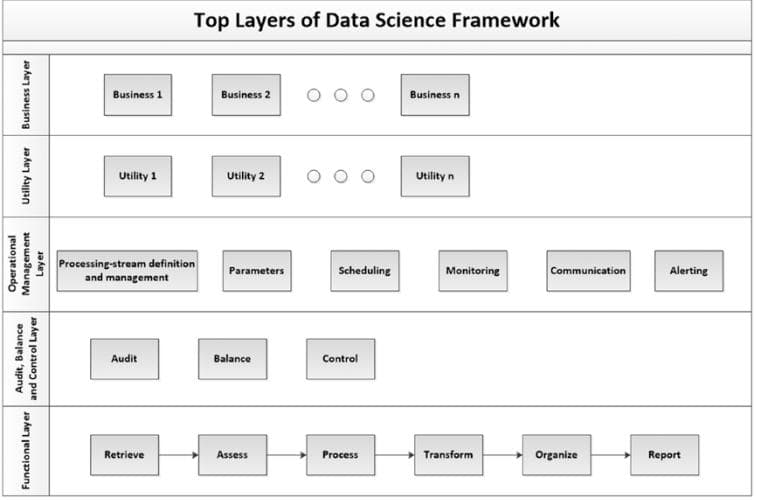
Task: Click the Scheduling box
Action: click(365, 271)
